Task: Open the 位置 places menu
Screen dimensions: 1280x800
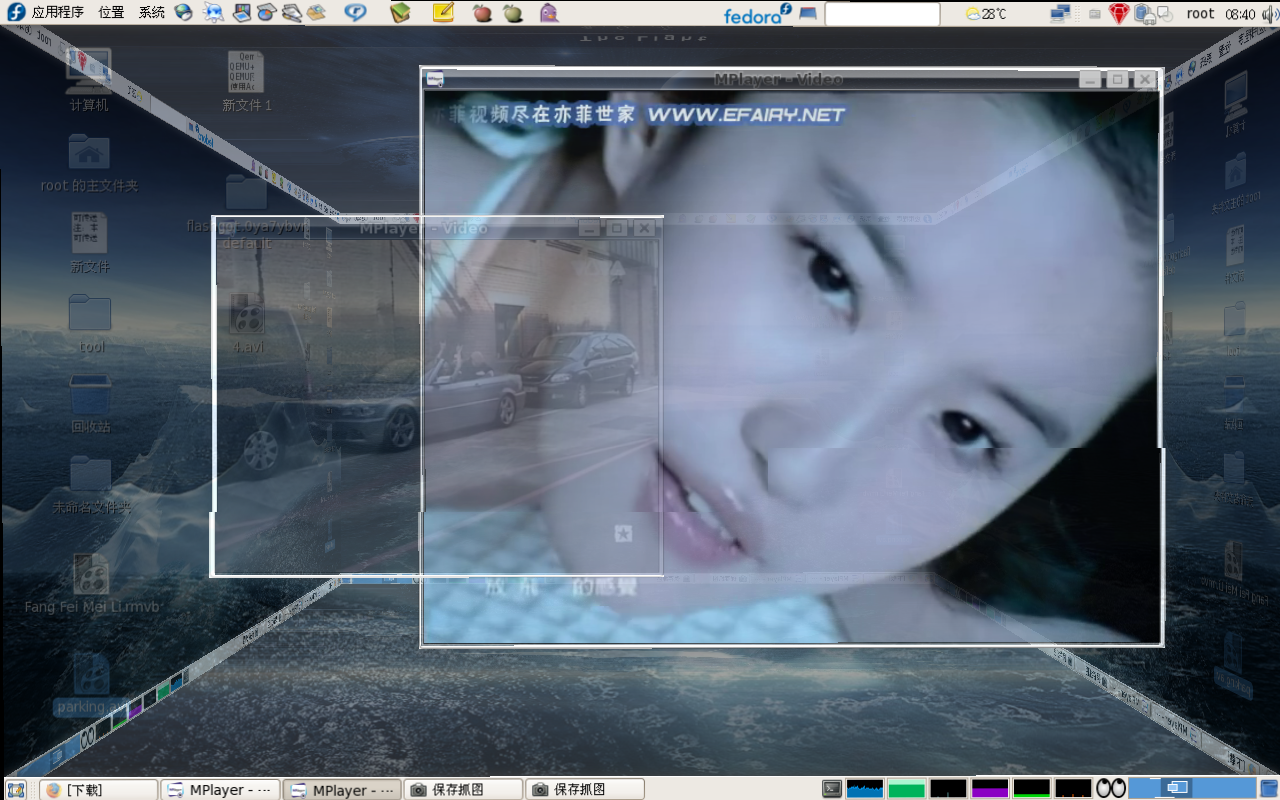Action: pyautogui.click(x=112, y=13)
